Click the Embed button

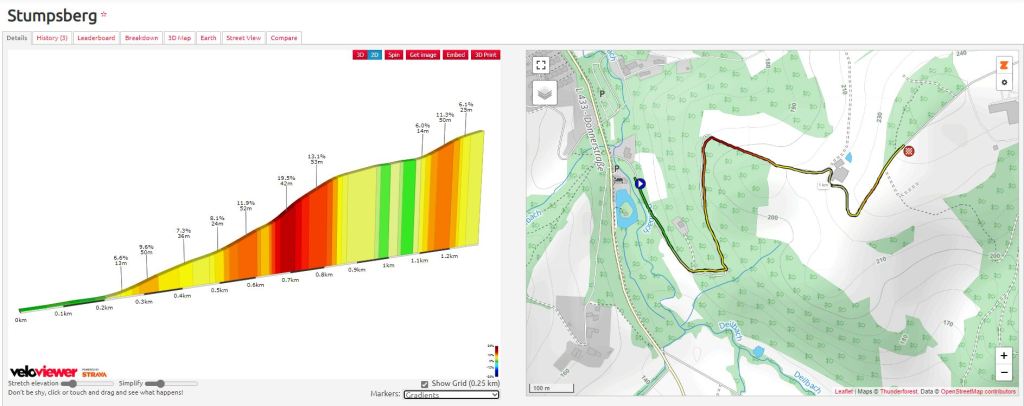(455, 55)
